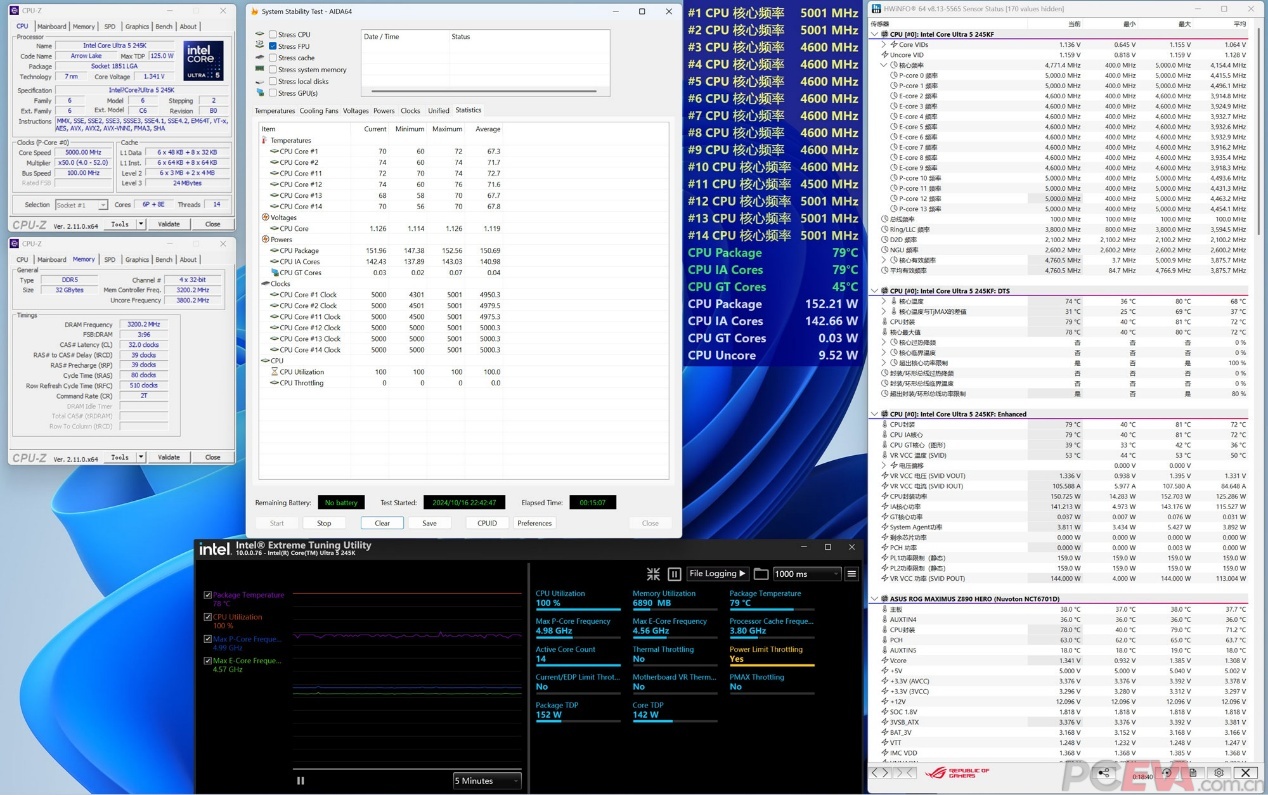Click the expand arrows in HWiNFO bottom bar
The height and width of the screenshot is (795, 1268).
[x=881, y=772]
